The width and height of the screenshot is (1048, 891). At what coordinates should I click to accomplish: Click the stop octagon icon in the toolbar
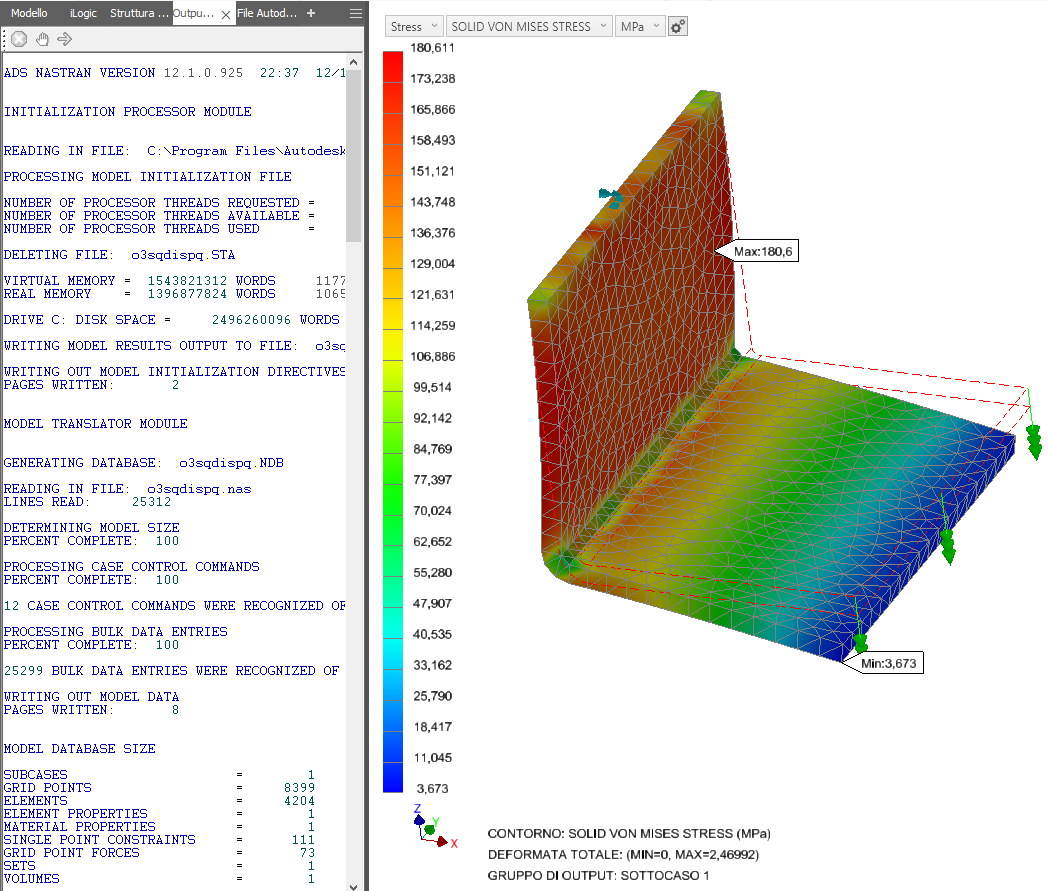(18, 39)
